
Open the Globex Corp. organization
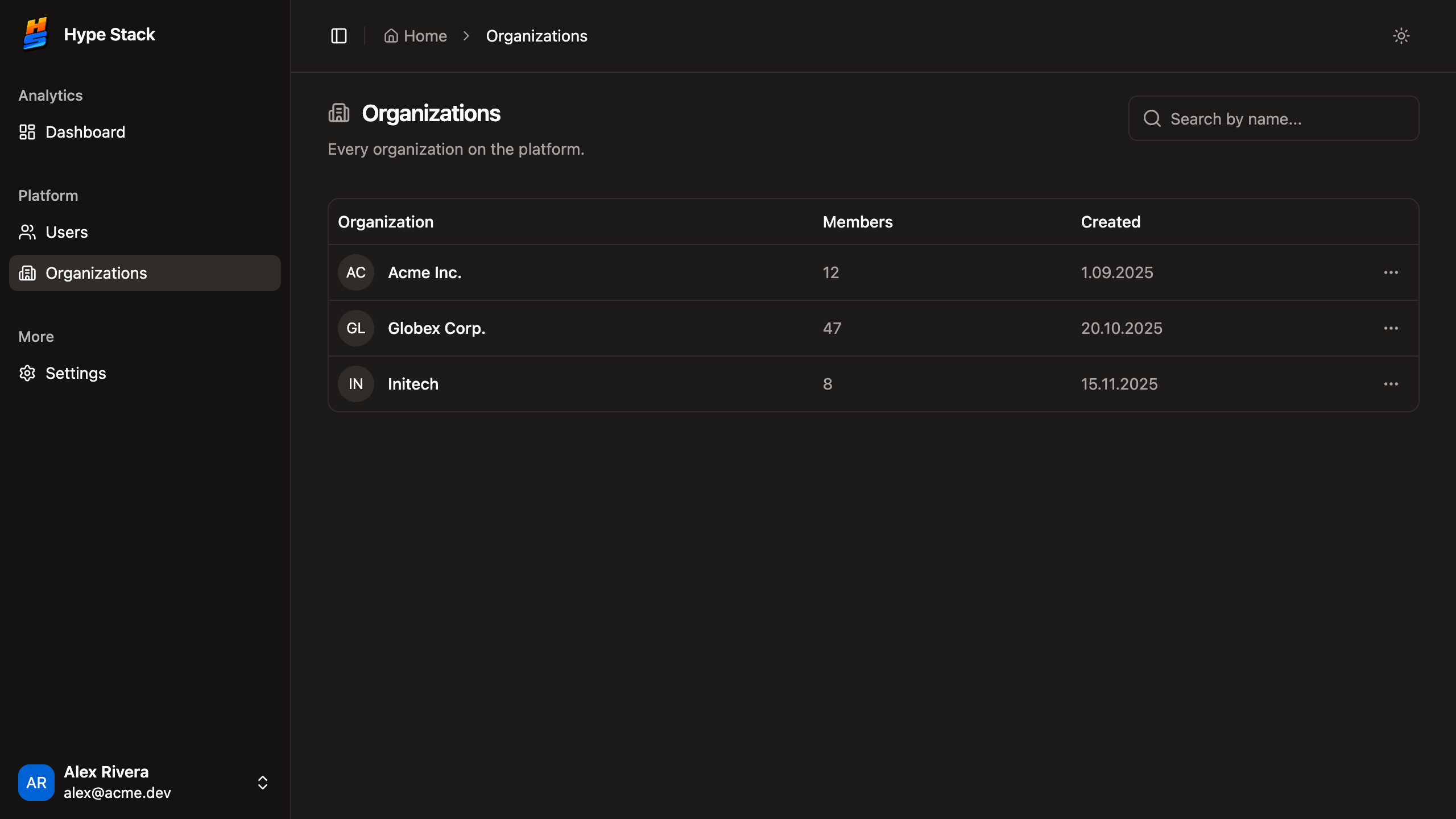point(436,328)
